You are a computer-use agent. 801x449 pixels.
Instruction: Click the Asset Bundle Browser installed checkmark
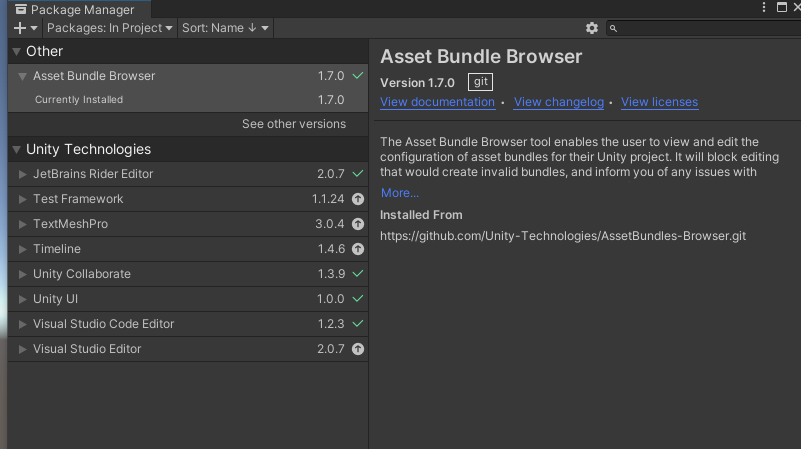[358, 76]
